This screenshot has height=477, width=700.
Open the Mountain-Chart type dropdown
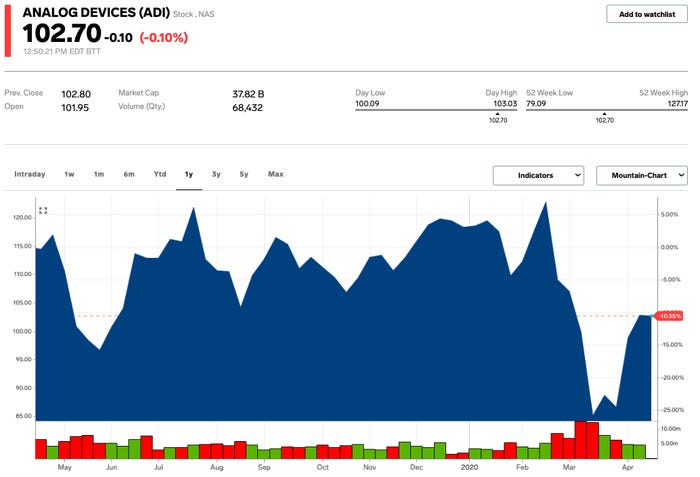pyautogui.click(x=642, y=176)
